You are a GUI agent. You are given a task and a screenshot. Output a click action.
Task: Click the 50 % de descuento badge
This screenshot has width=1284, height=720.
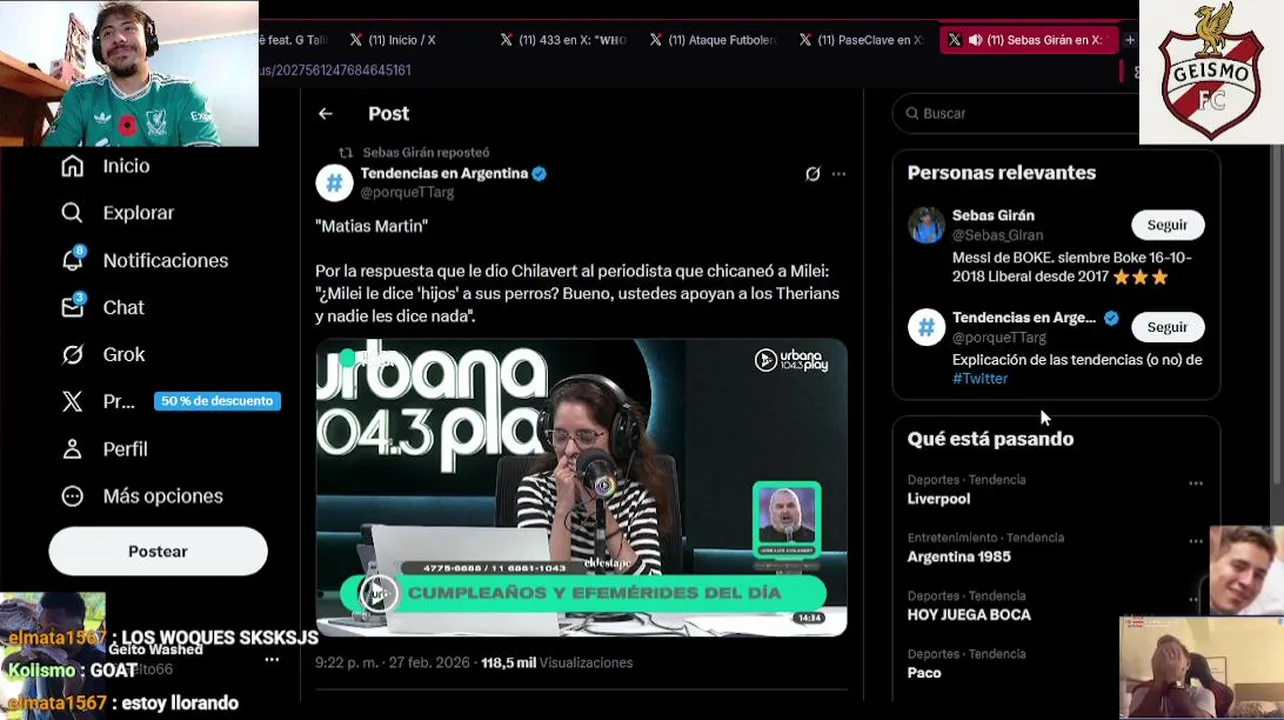(217, 401)
